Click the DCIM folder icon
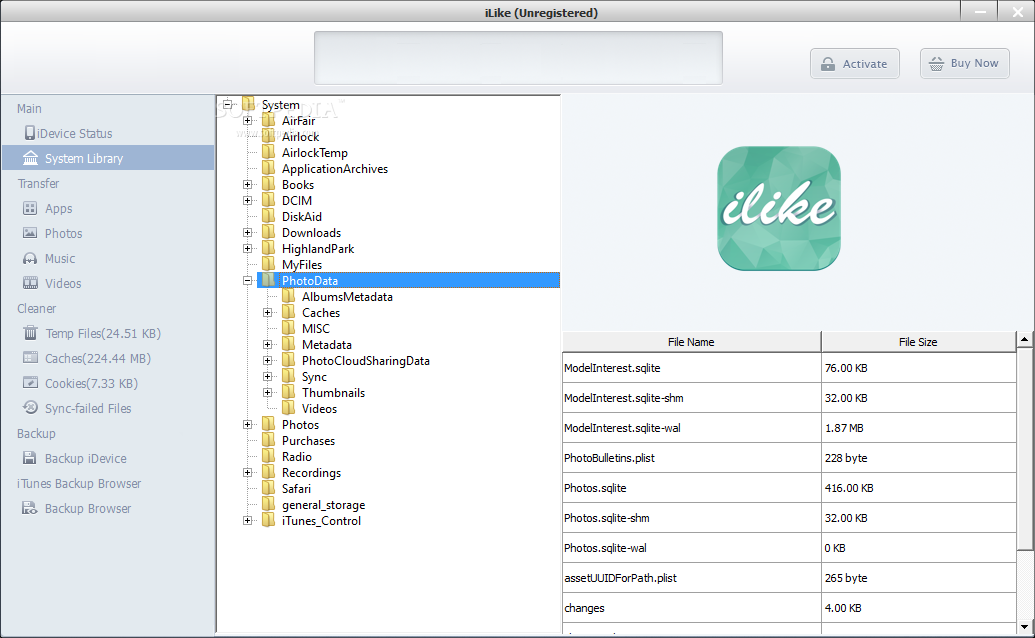This screenshot has width=1035, height=638. pos(269,200)
